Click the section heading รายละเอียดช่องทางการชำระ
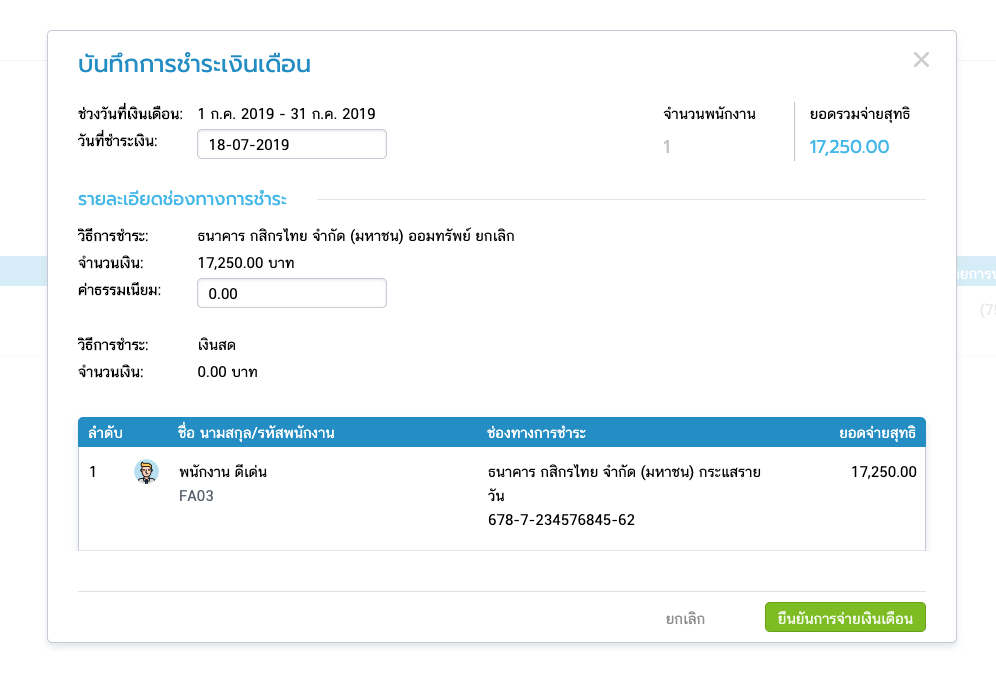Image resolution: width=996 pixels, height=680 pixels. (x=182, y=199)
